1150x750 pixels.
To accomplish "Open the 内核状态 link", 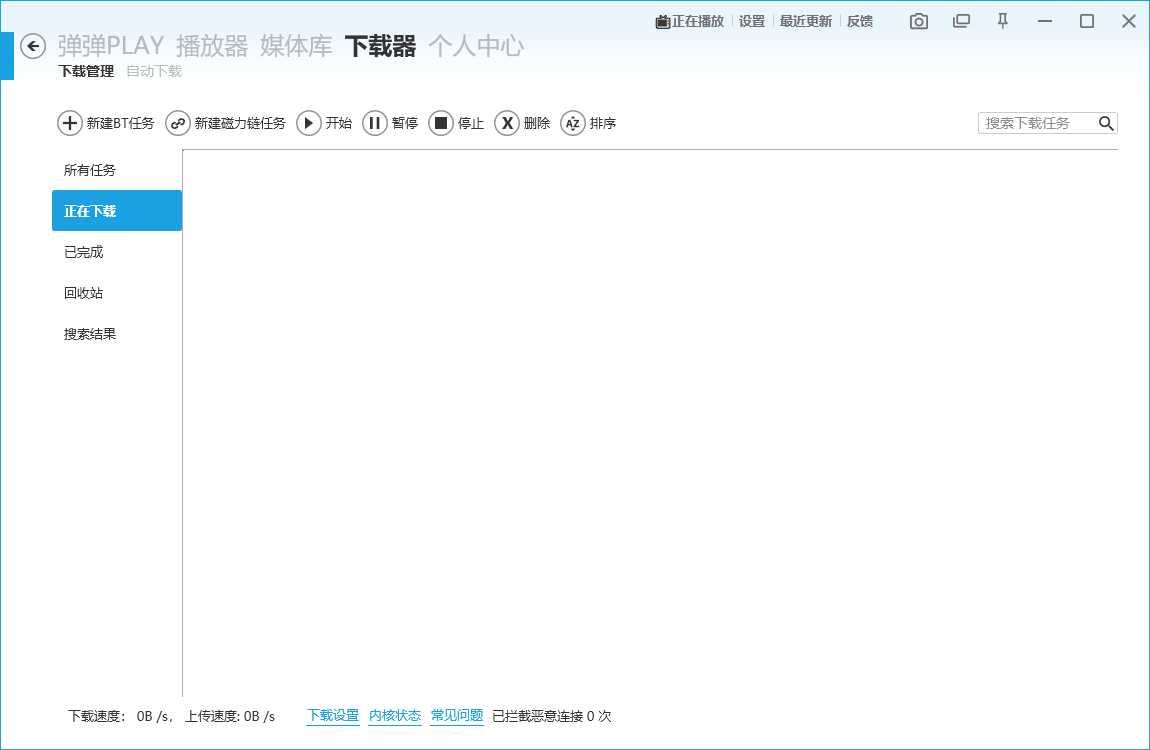I will click(x=395, y=716).
